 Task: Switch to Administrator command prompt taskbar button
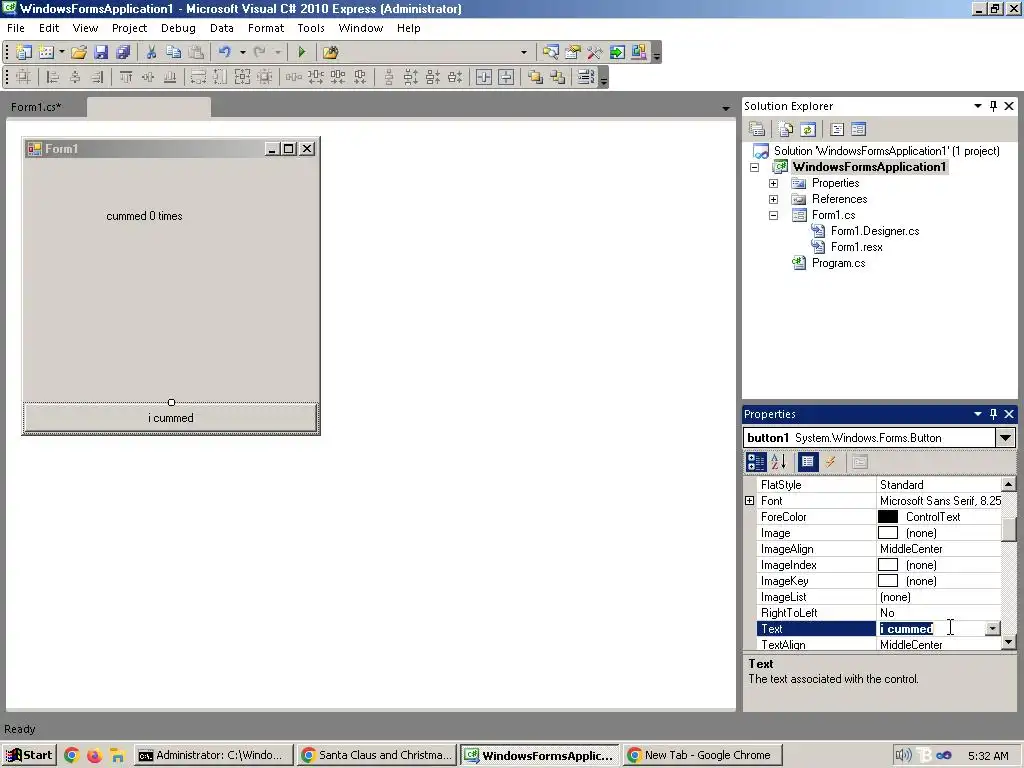214,756
